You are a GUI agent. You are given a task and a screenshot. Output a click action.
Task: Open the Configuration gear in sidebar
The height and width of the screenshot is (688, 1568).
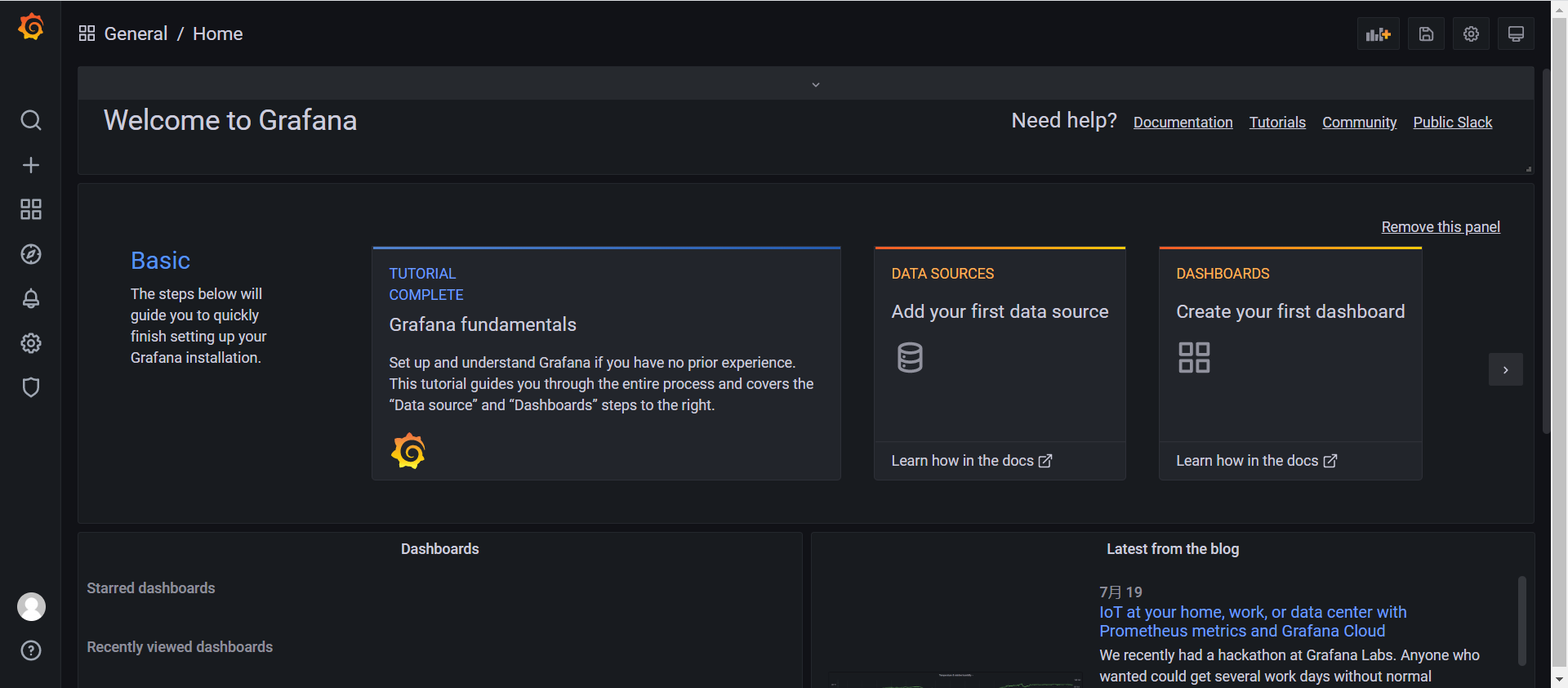31,343
